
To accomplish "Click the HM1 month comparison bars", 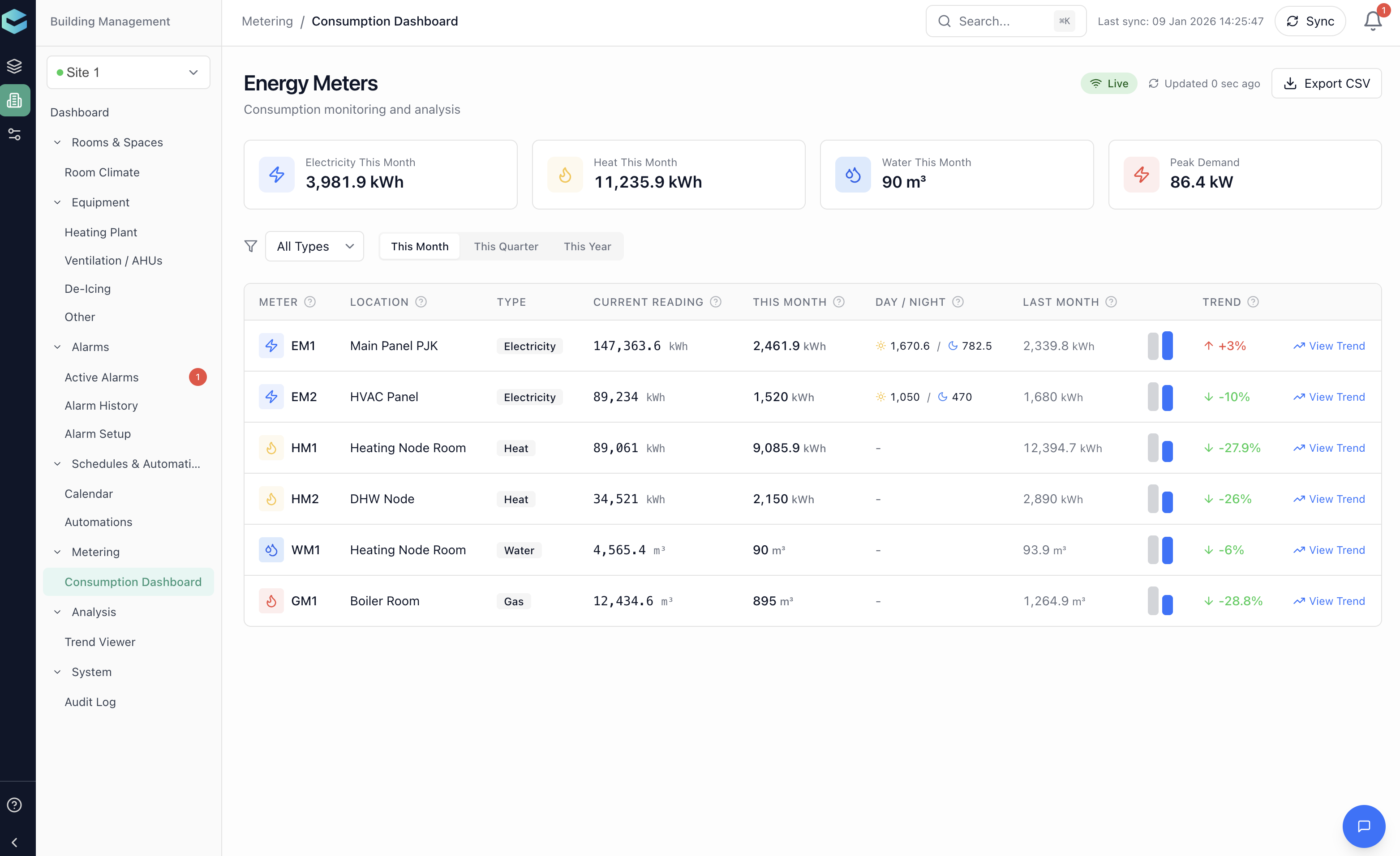I will (x=1160, y=448).
